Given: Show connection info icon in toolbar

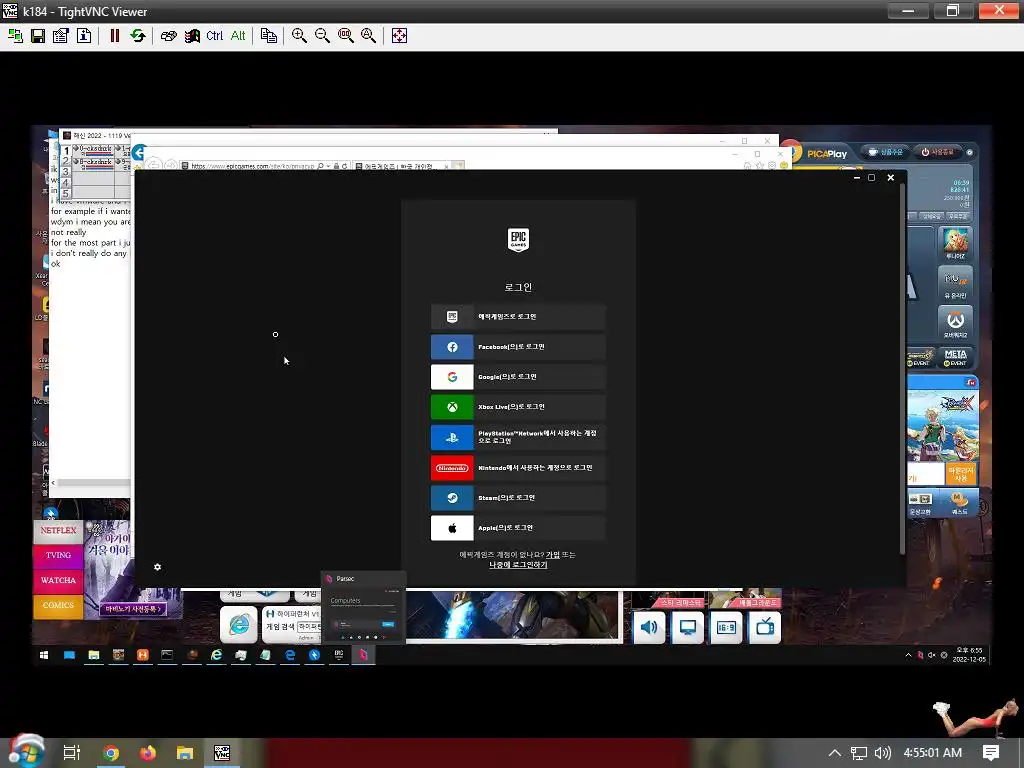Looking at the screenshot, I should coord(84,36).
